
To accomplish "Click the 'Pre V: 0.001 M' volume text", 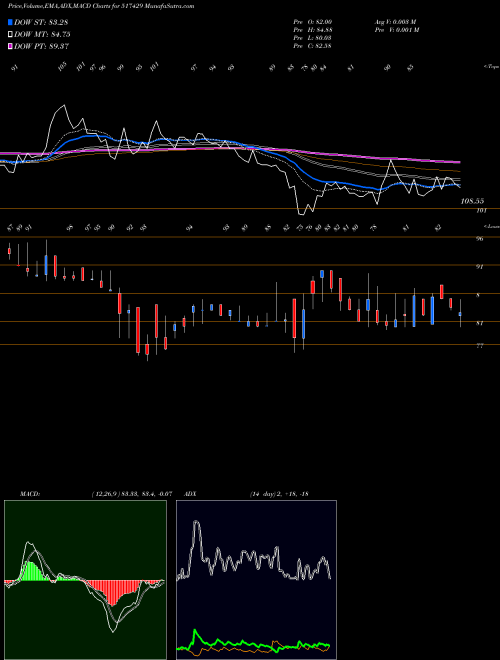I will pyautogui.click(x=397, y=29).
